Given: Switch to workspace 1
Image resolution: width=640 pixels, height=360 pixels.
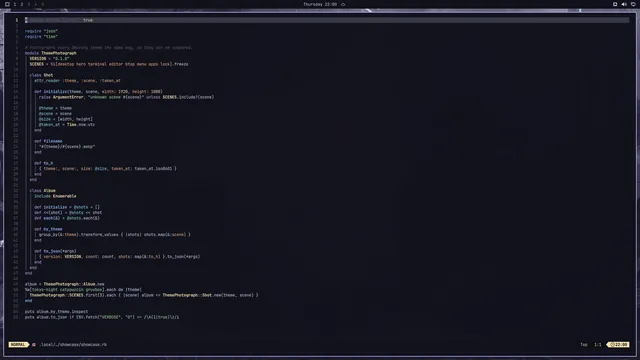Looking at the screenshot, I should [x=15, y=4].
